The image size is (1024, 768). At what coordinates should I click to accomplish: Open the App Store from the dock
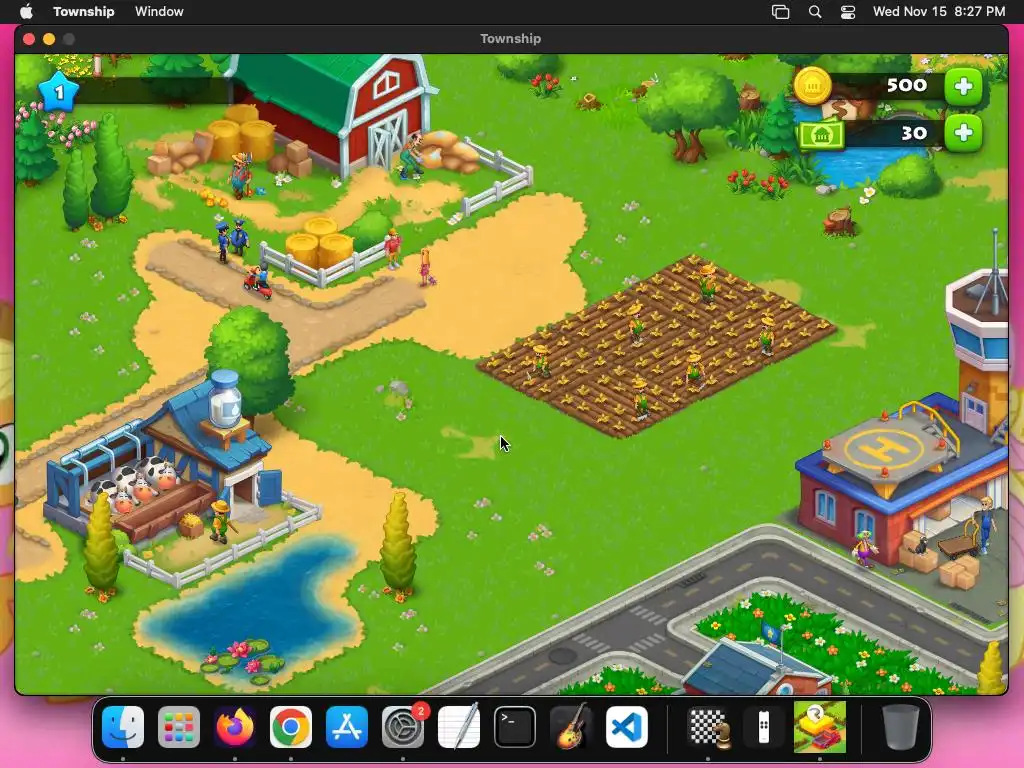[x=347, y=726]
